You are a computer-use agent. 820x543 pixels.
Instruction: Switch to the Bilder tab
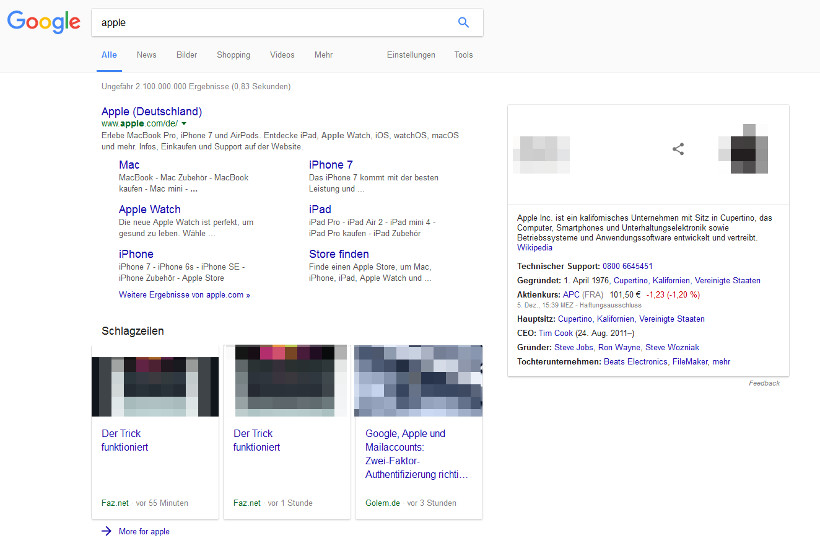[186, 55]
